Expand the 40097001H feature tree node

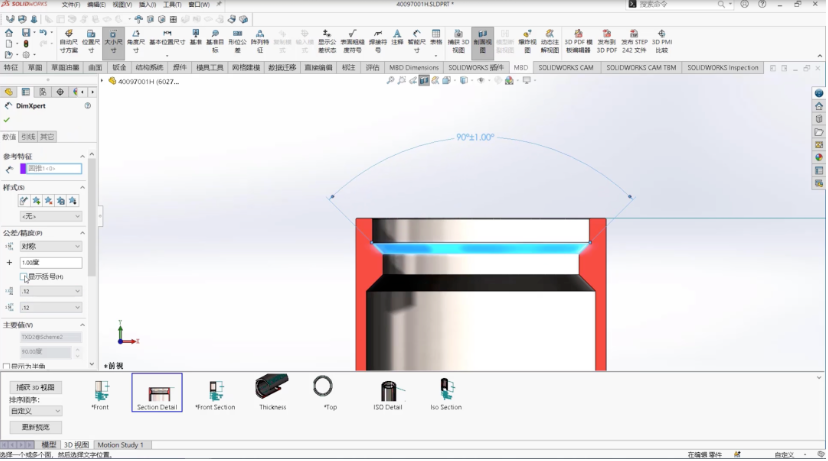click(x=102, y=81)
